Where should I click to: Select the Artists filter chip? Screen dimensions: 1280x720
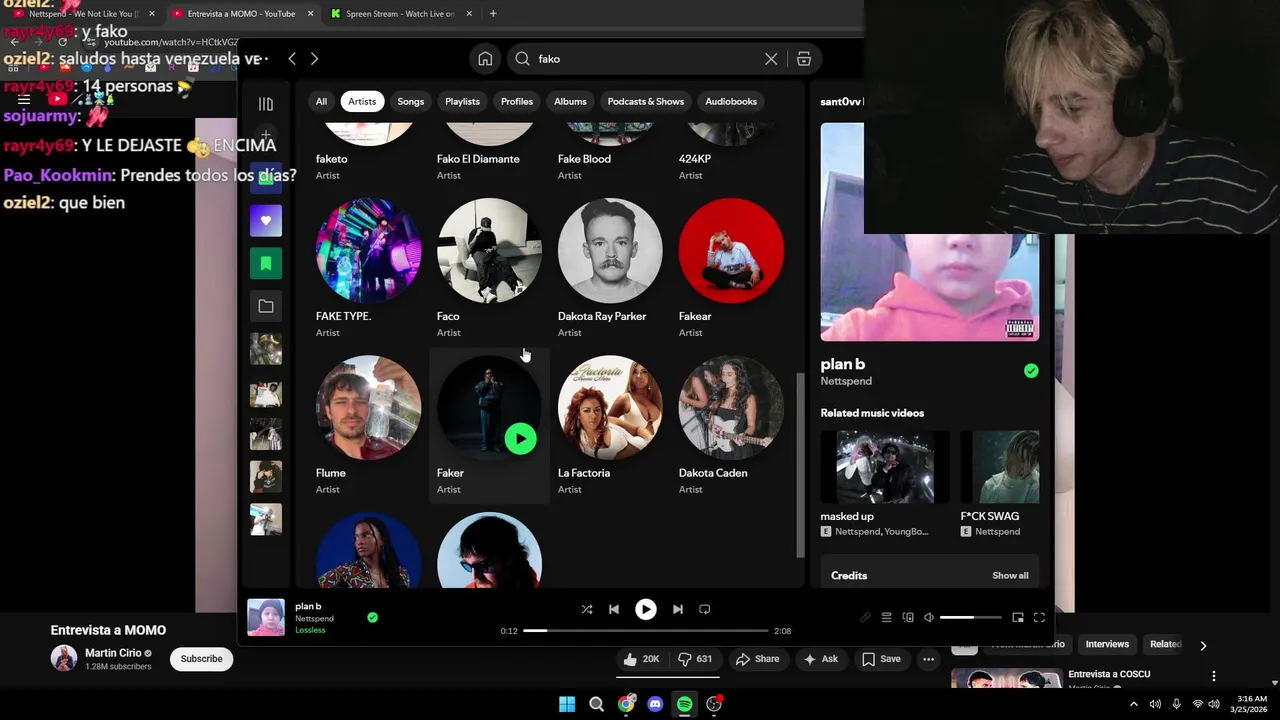362,101
